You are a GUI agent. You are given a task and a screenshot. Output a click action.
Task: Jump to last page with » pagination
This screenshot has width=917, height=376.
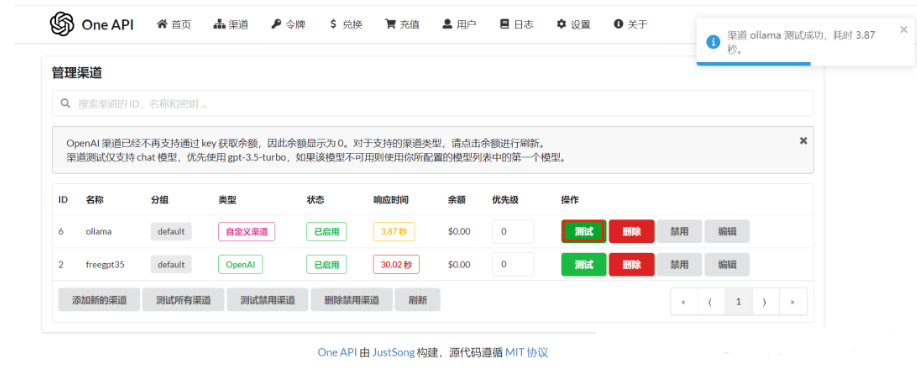pos(792,302)
